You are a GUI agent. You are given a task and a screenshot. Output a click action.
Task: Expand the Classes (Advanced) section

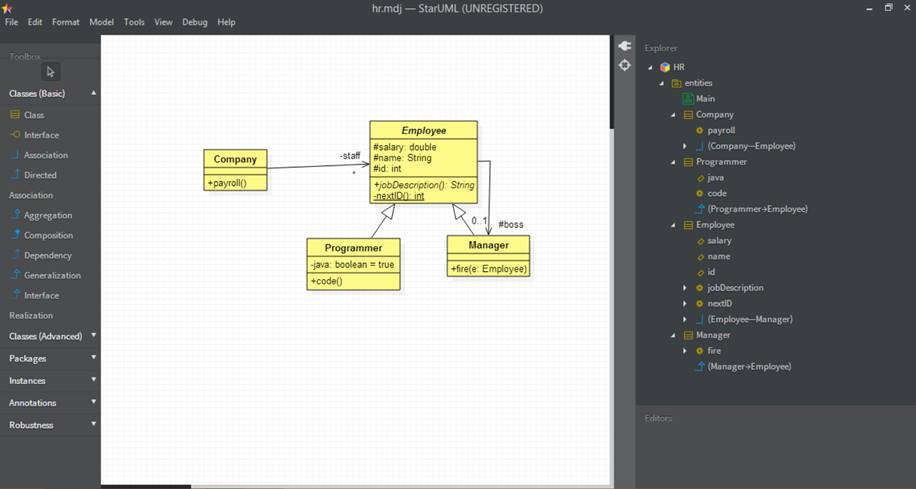pyautogui.click(x=94, y=336)
